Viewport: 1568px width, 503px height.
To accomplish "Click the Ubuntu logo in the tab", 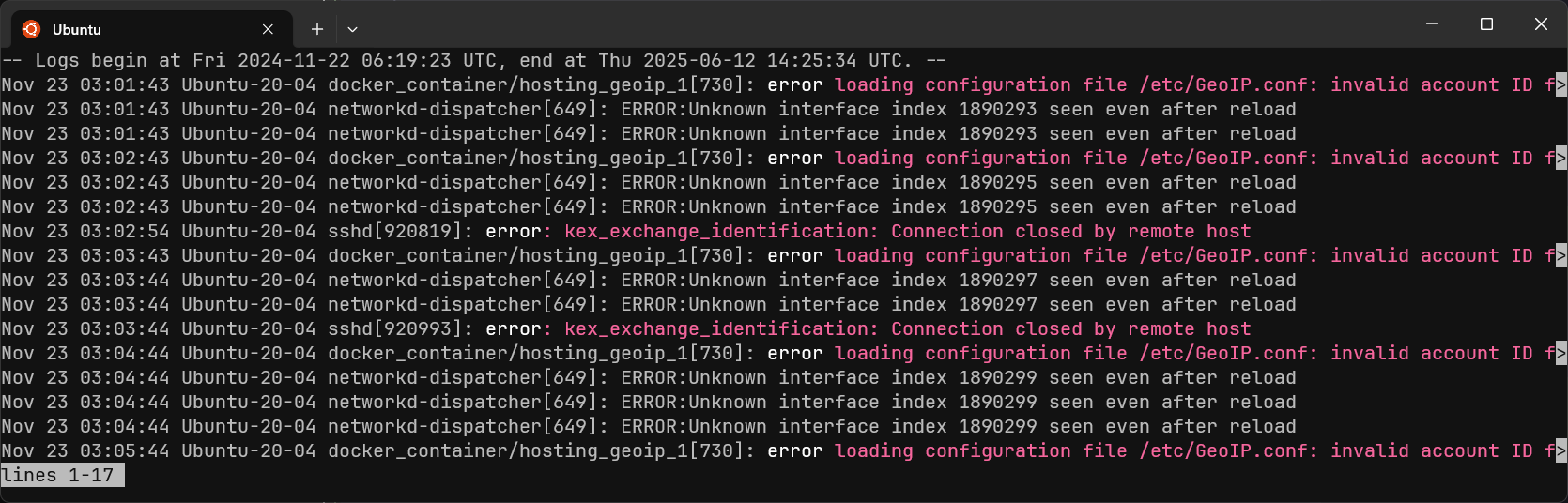I will pos(31,29).
